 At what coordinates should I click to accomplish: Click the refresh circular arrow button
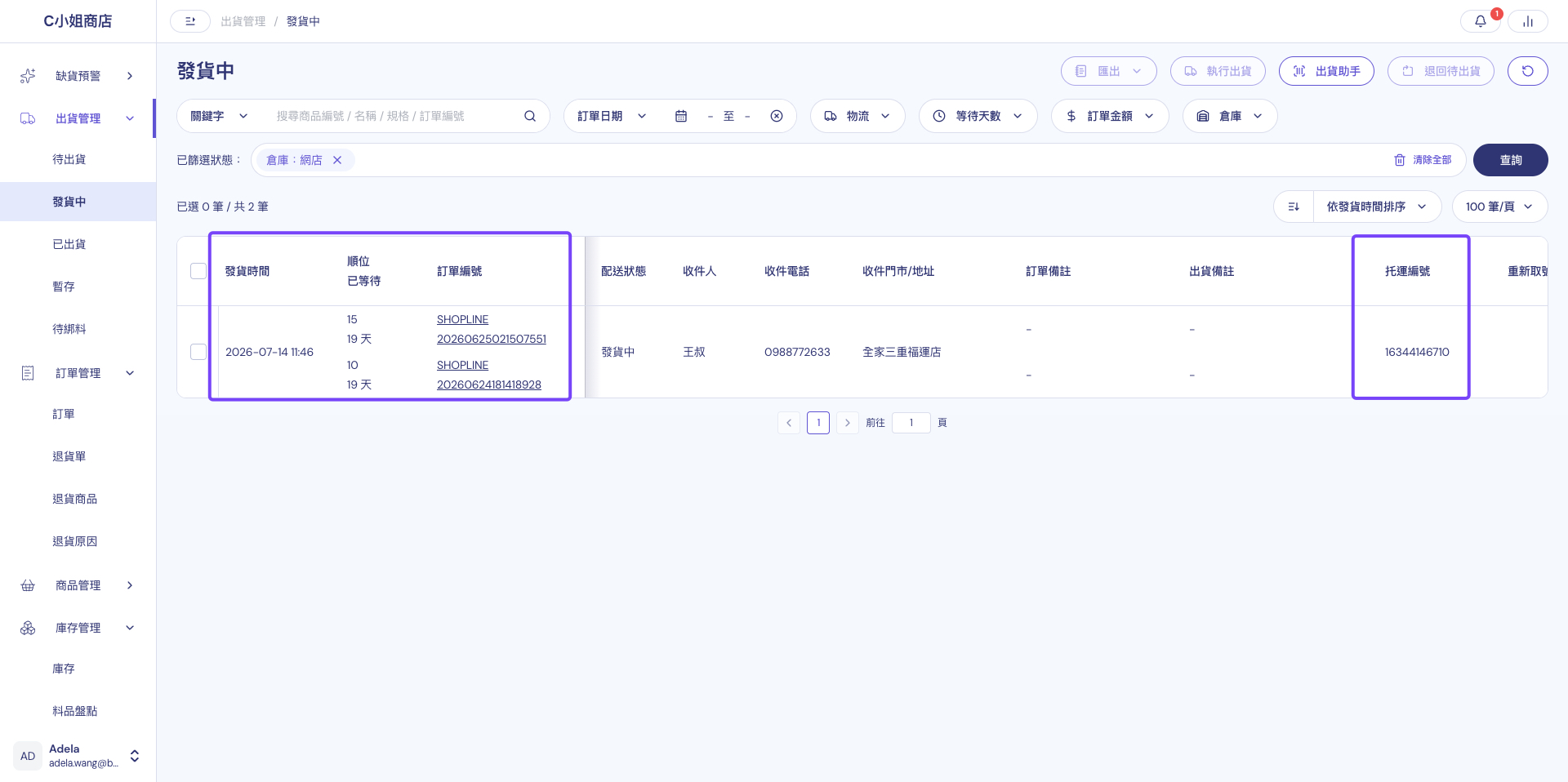point(1527,71)
